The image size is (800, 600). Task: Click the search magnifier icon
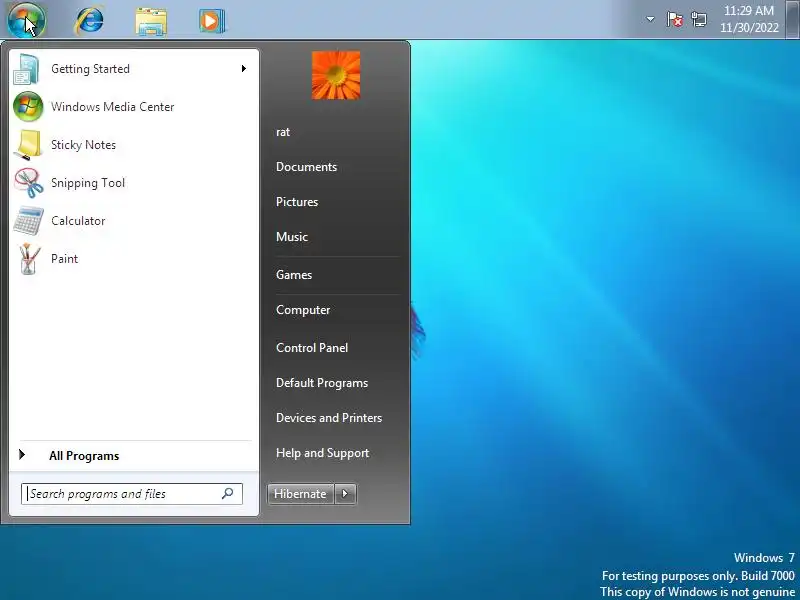[x=228, y=493]
